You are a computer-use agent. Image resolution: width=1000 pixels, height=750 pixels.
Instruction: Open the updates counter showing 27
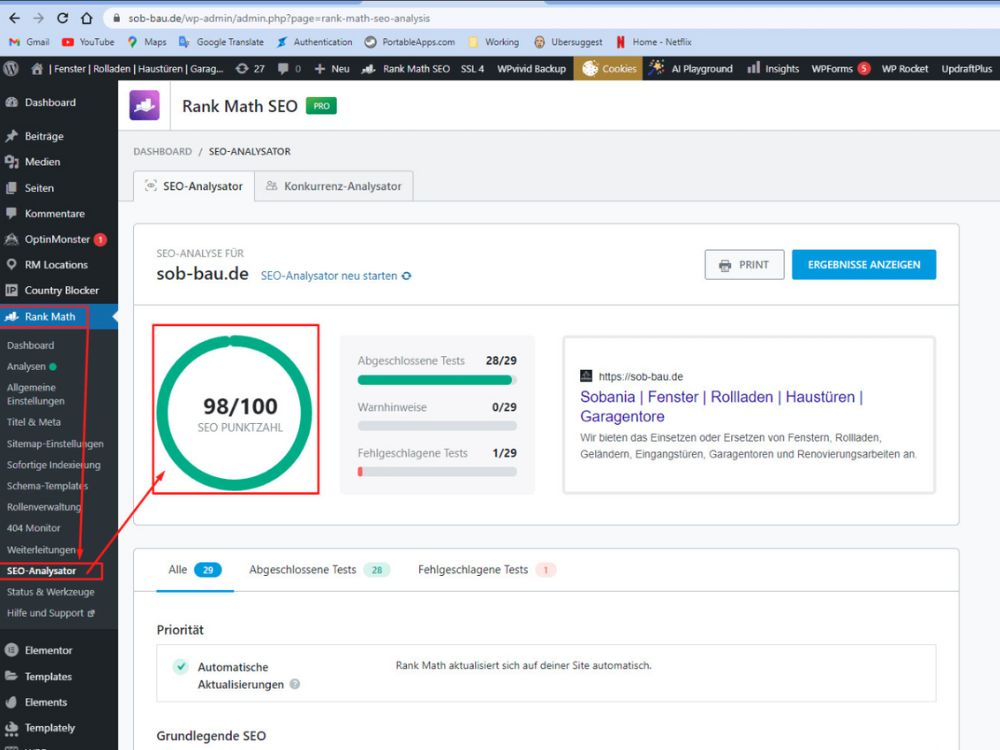pos(250,68)
